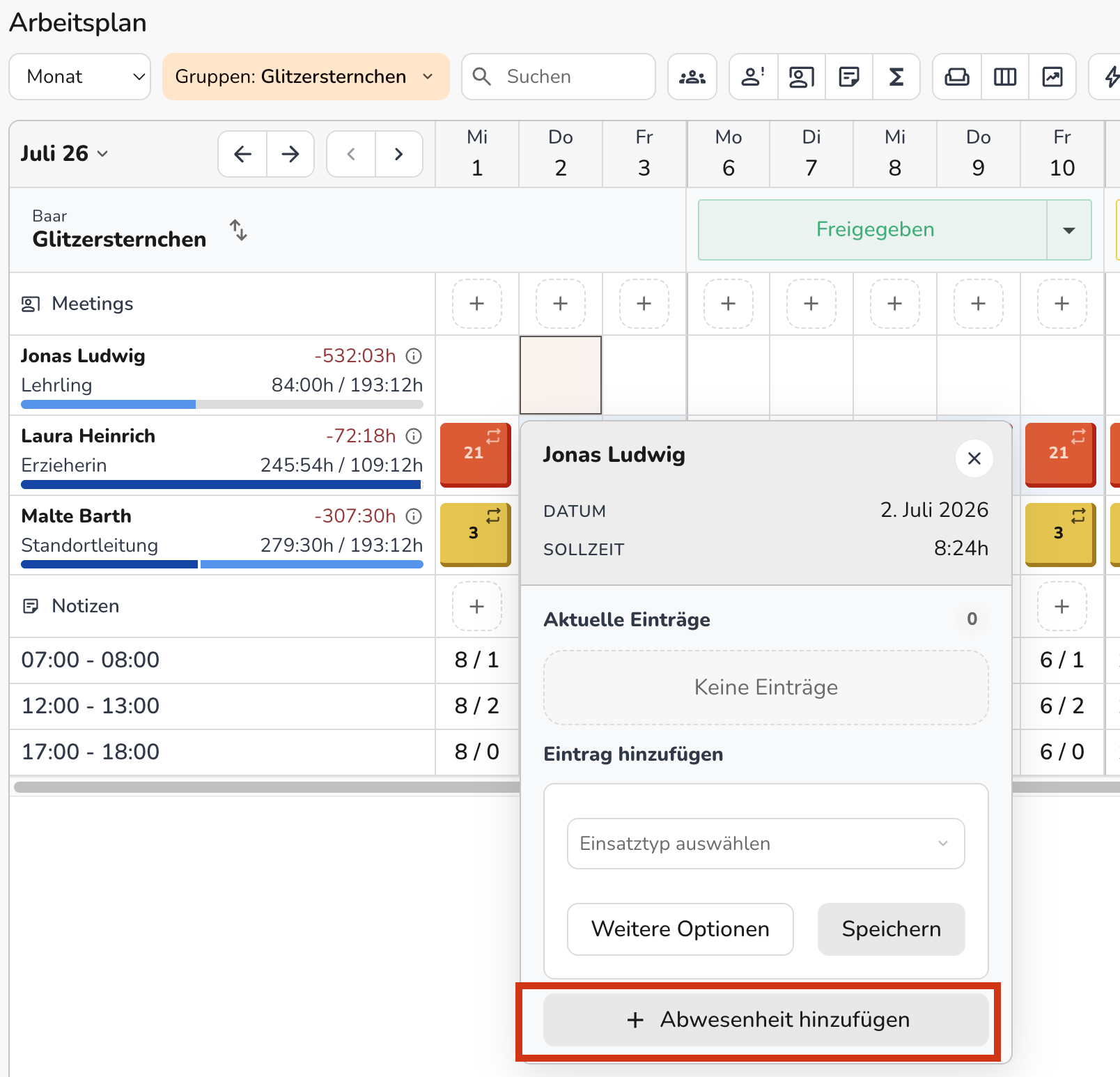Click the person ID card toolbar icon
Viewport: 1120px width, 1077px height.
802,77
